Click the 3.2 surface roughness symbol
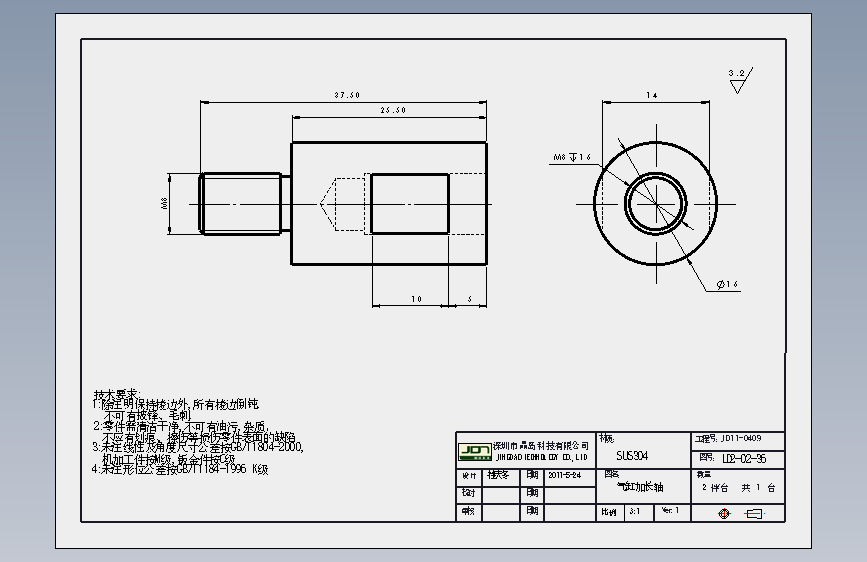 click(x=740, y=81)
